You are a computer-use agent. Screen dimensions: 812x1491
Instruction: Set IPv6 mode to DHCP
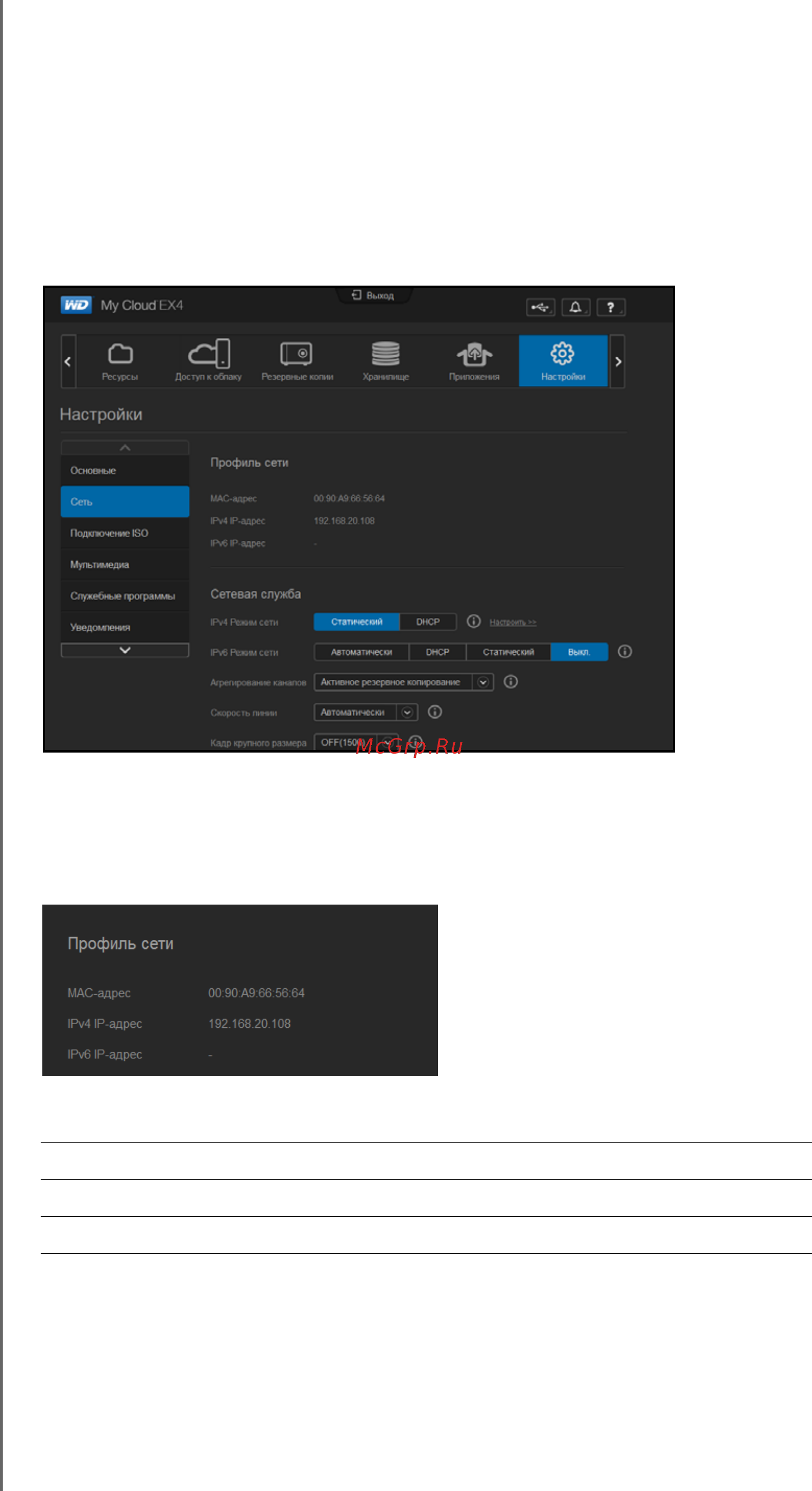[x=437, y=652]
